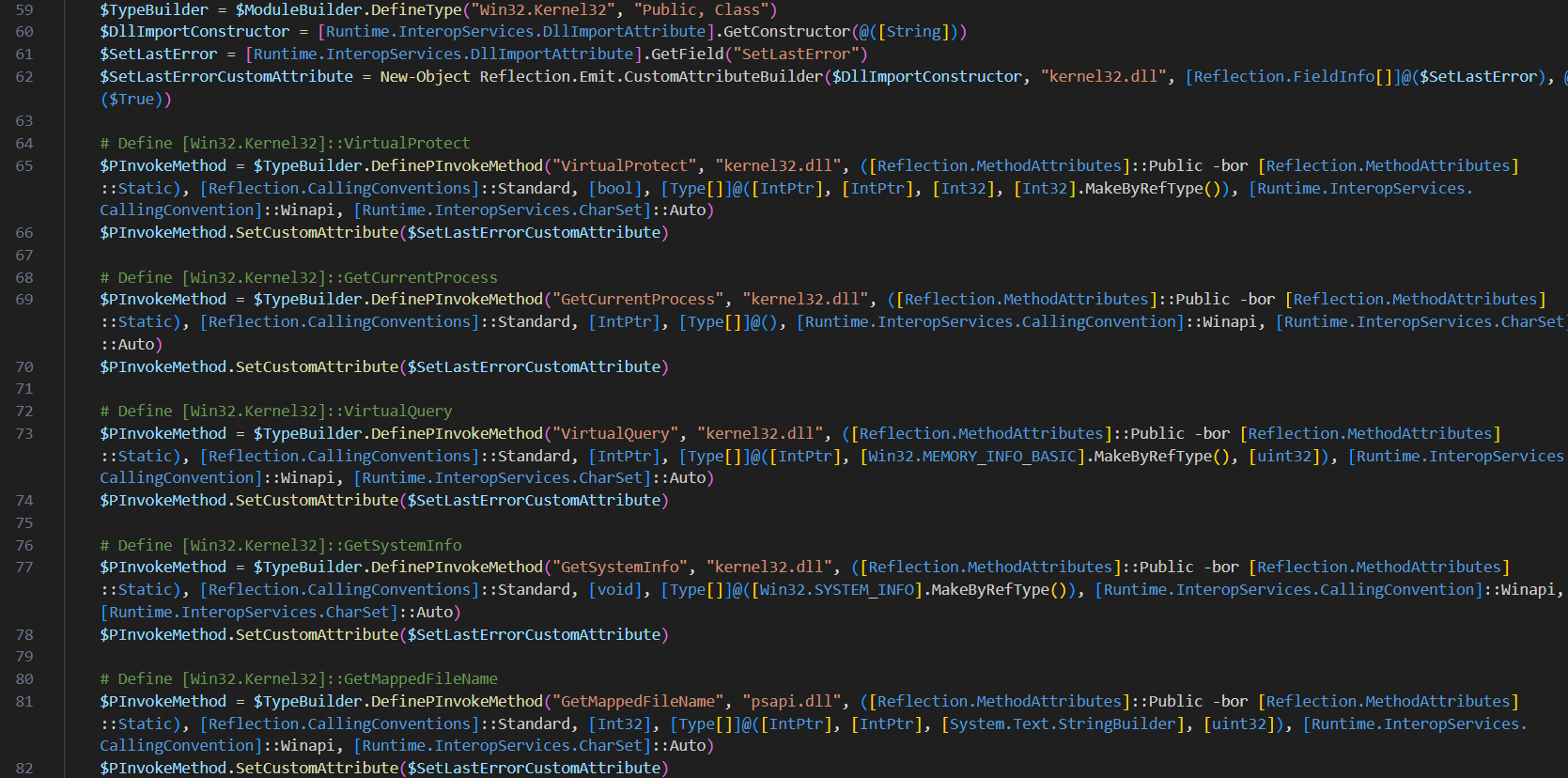Click line number 77 in gutter
This screenshot has width=1568, height=778.
tap(24, 567)
